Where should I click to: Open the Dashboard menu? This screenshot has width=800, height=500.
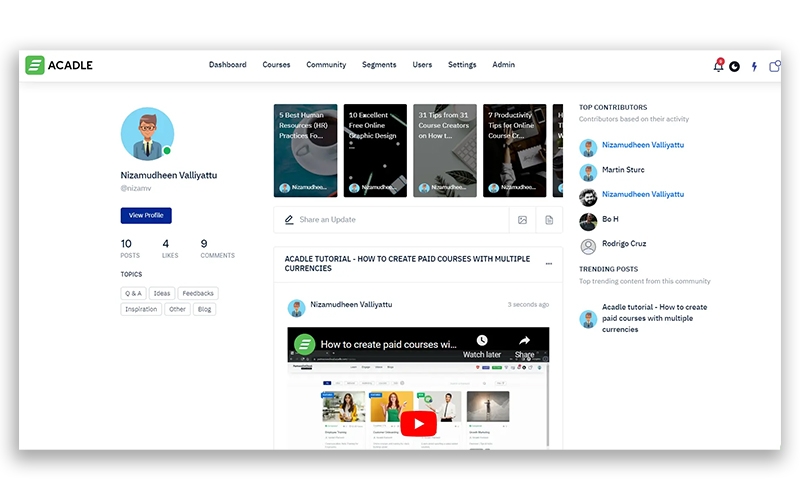coord(228,65)
